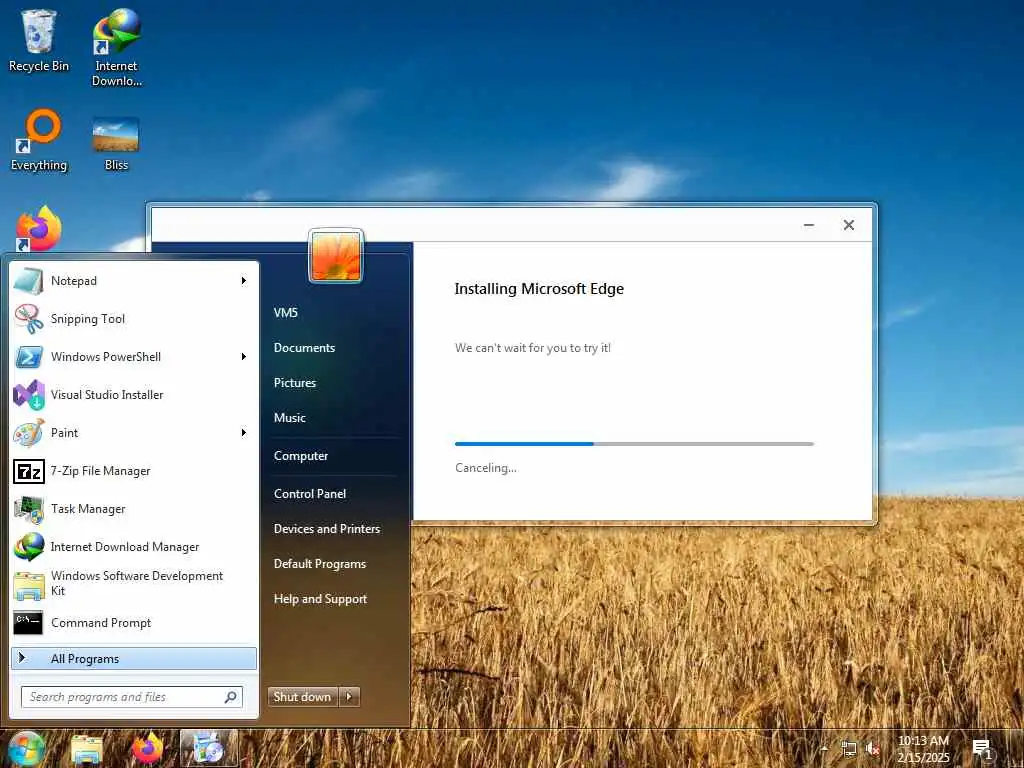Open Internet Download Manager desktop shortcut

coord(116,47)
